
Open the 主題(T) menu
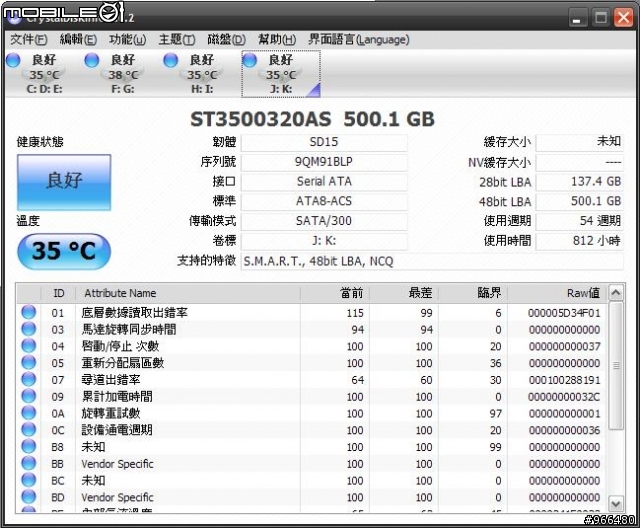[x=177, y=40]
